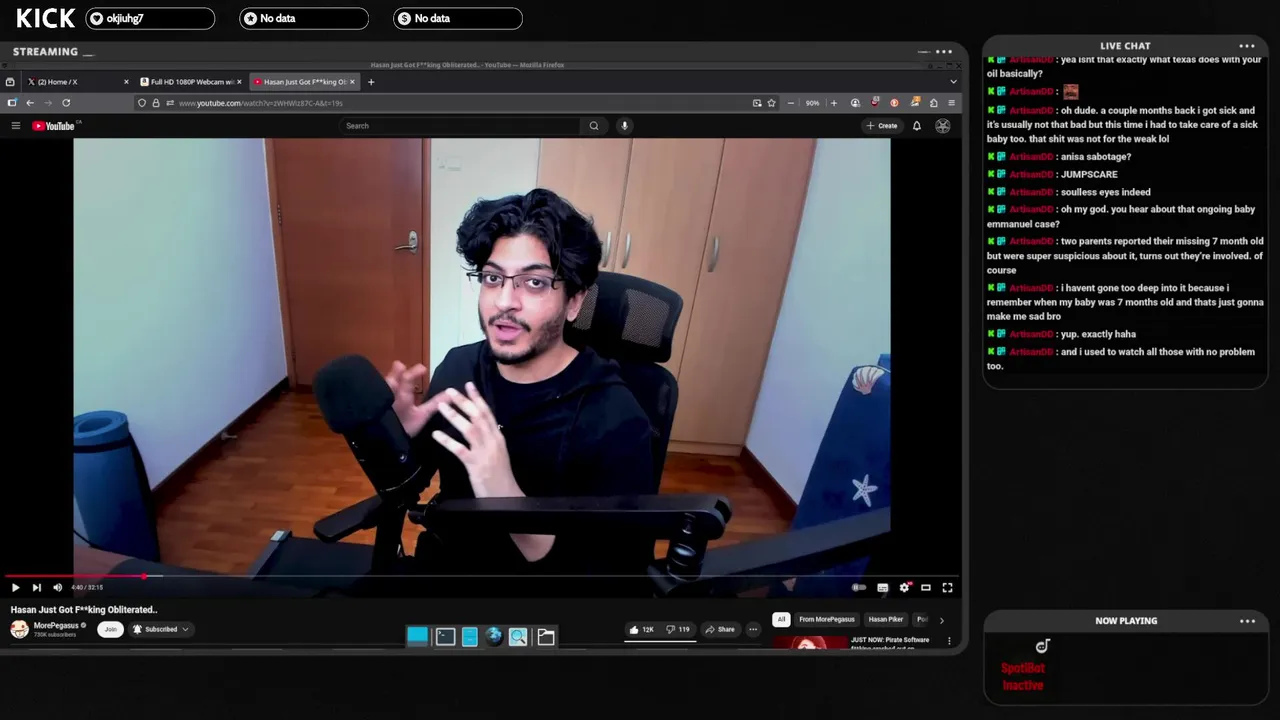Image resolution: width=1280 pixels, height=720 pixels.
Task: Switch to the Full HD 1080P Webcam tab
Action: (190, 82)
